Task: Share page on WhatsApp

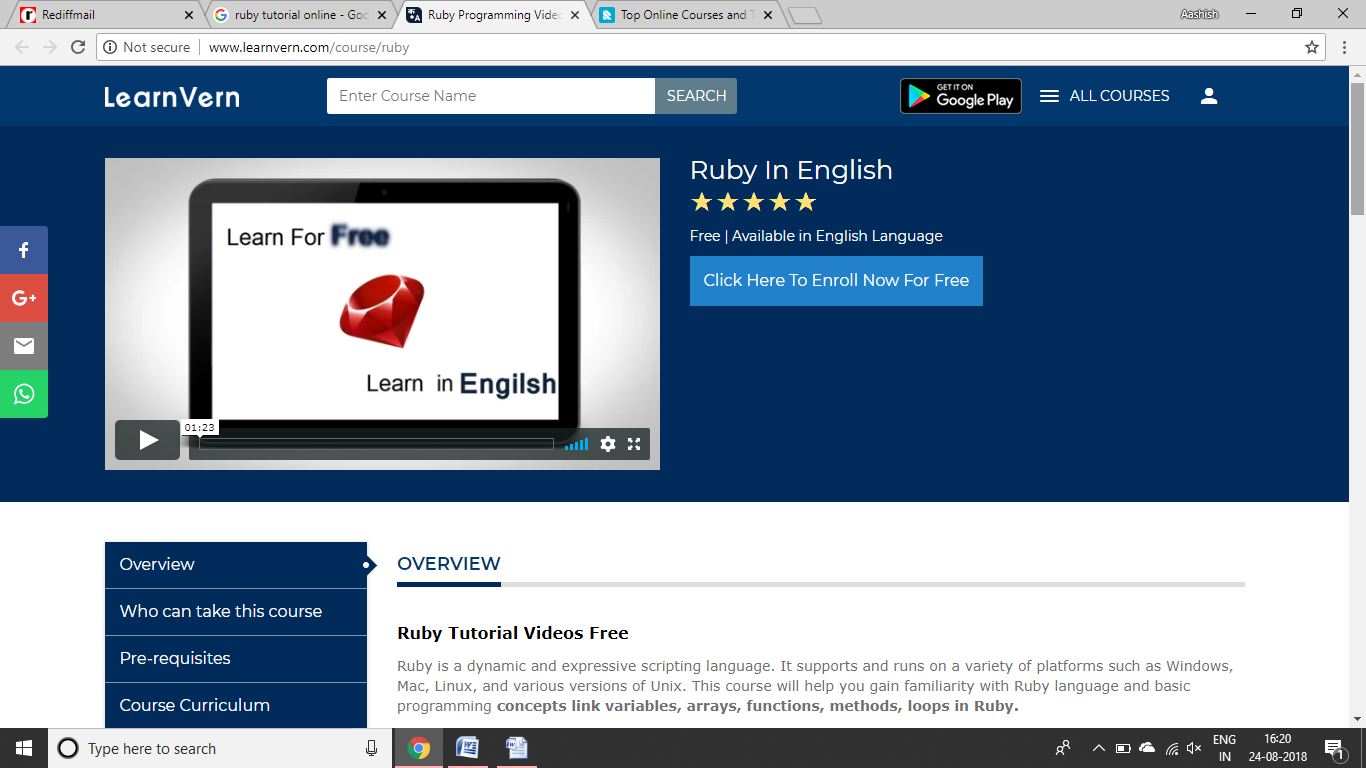Action: 24,394
